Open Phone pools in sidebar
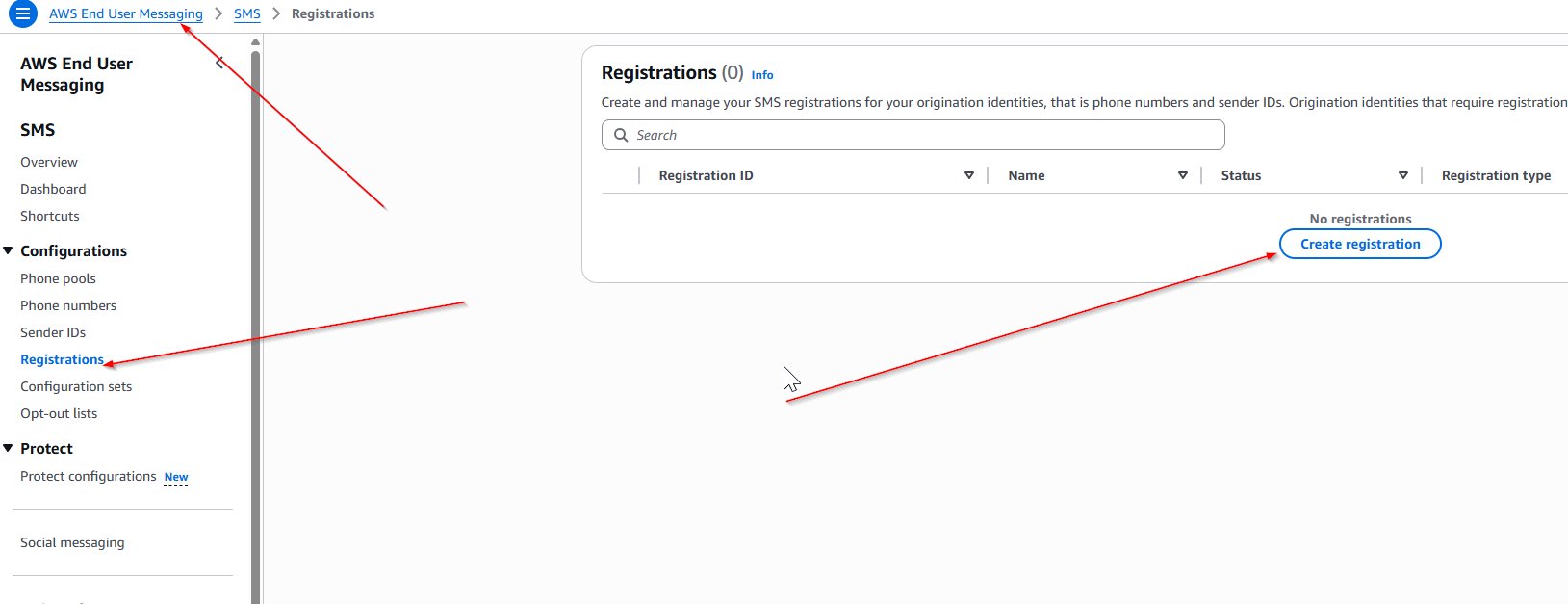Viewport: 1568px width, 604px height. click(x=58, y=278)
